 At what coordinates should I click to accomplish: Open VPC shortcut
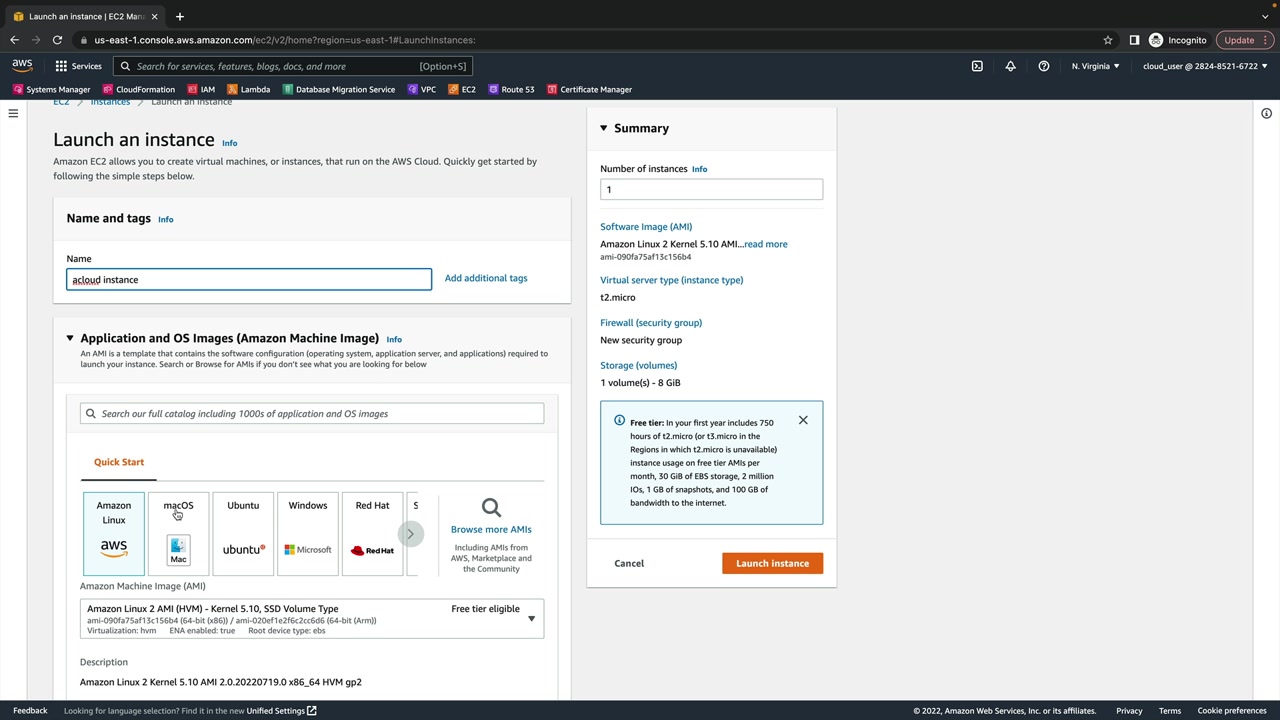[x=421, y=89]
